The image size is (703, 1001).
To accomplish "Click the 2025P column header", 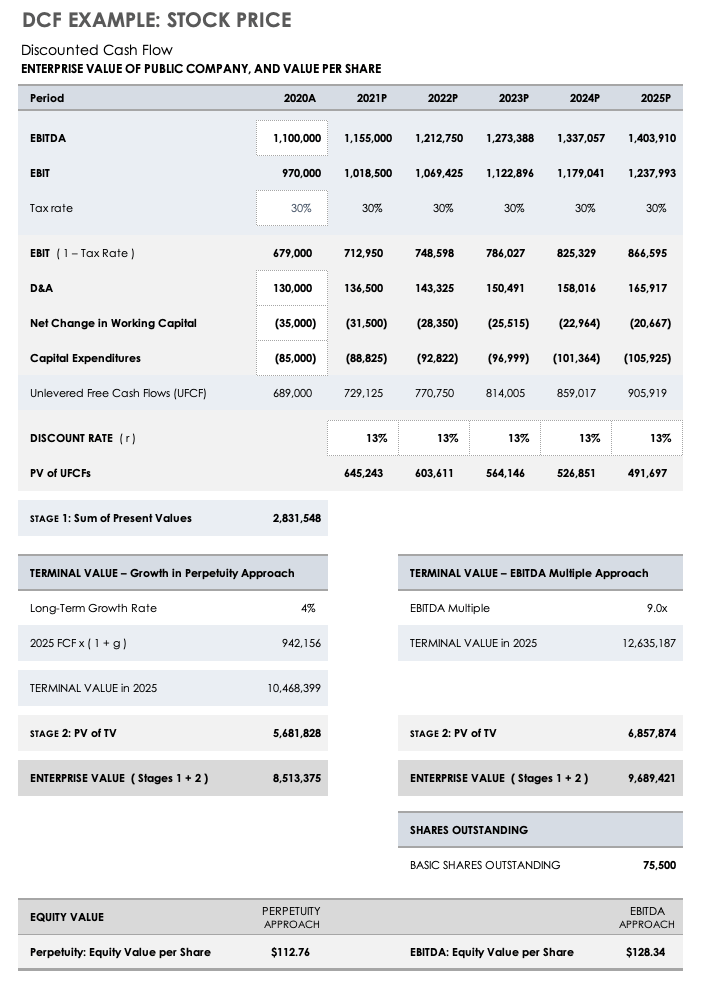I will coord(655,98).
